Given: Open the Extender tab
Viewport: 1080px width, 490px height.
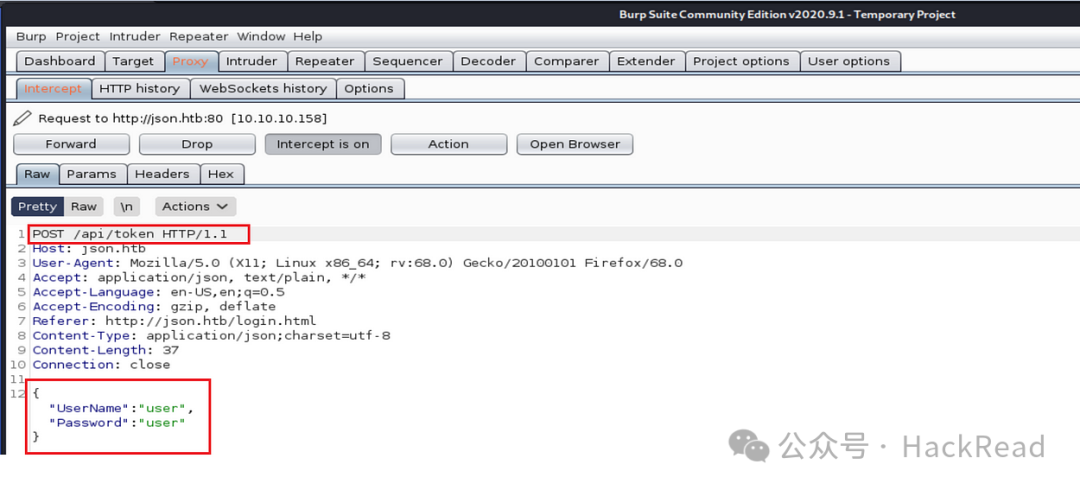Looking at the screenshot, I should (x=646, y=61).
